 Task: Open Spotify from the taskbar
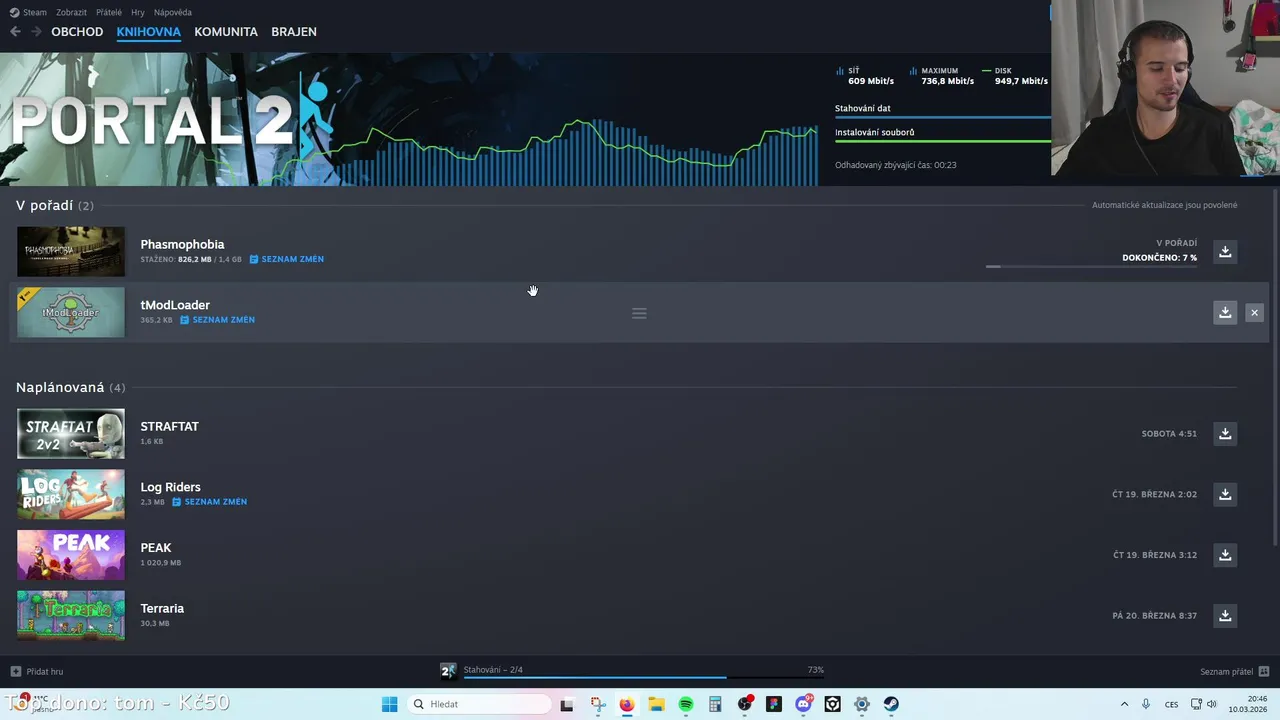[686, 704]
